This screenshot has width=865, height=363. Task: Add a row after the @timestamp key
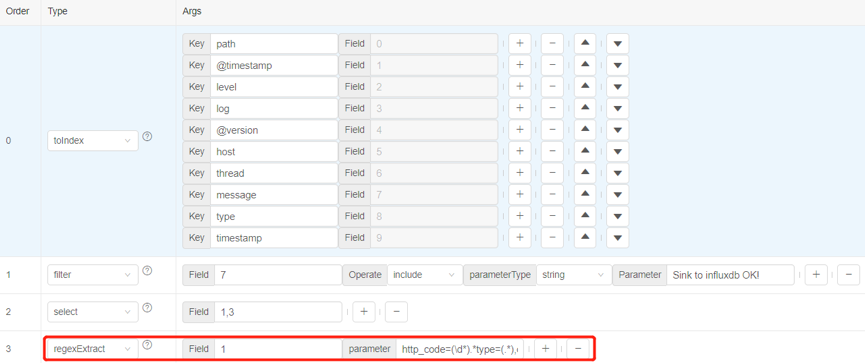click(519, 65)
